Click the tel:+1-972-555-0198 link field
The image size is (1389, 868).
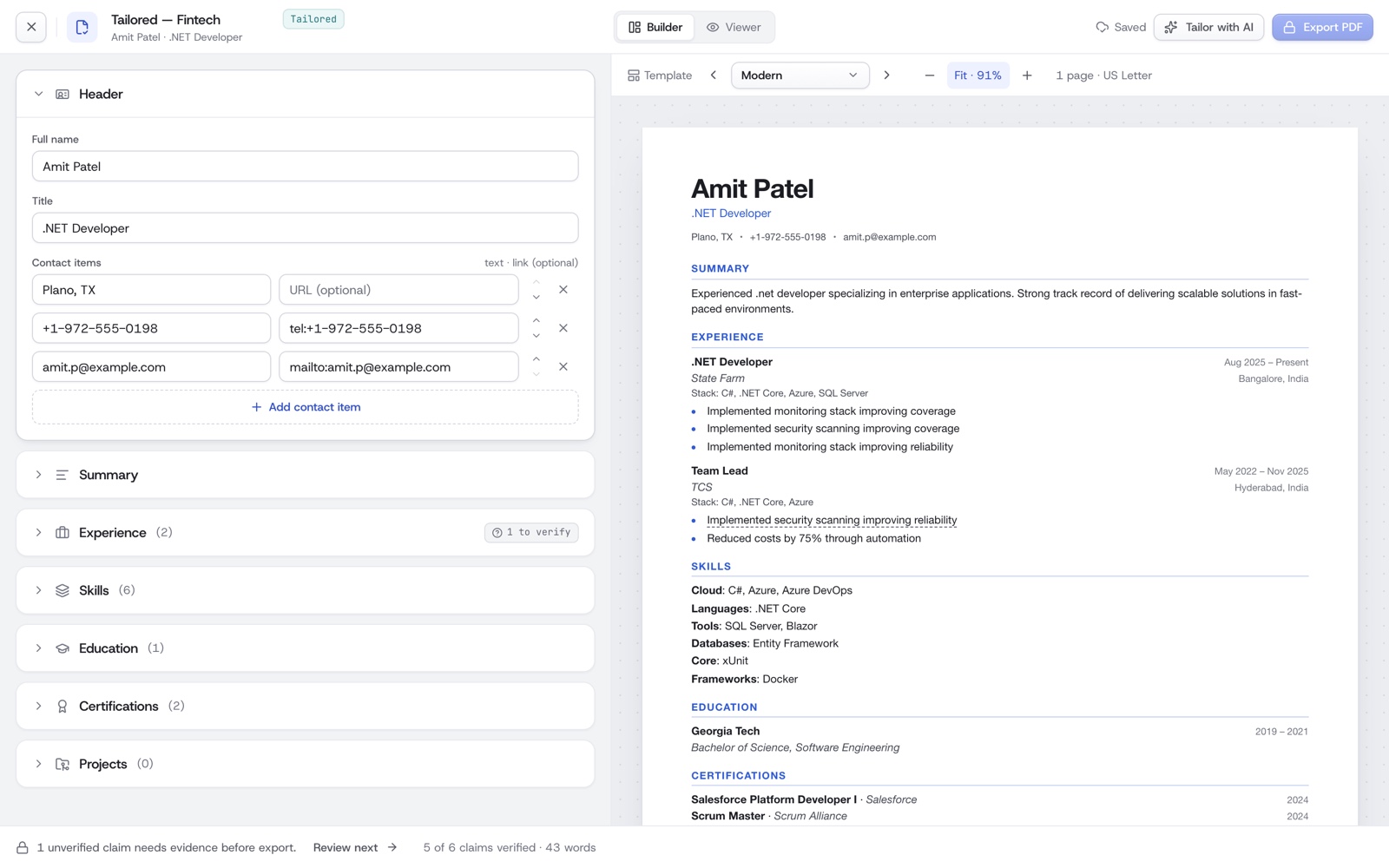click(x=398, y=328)
